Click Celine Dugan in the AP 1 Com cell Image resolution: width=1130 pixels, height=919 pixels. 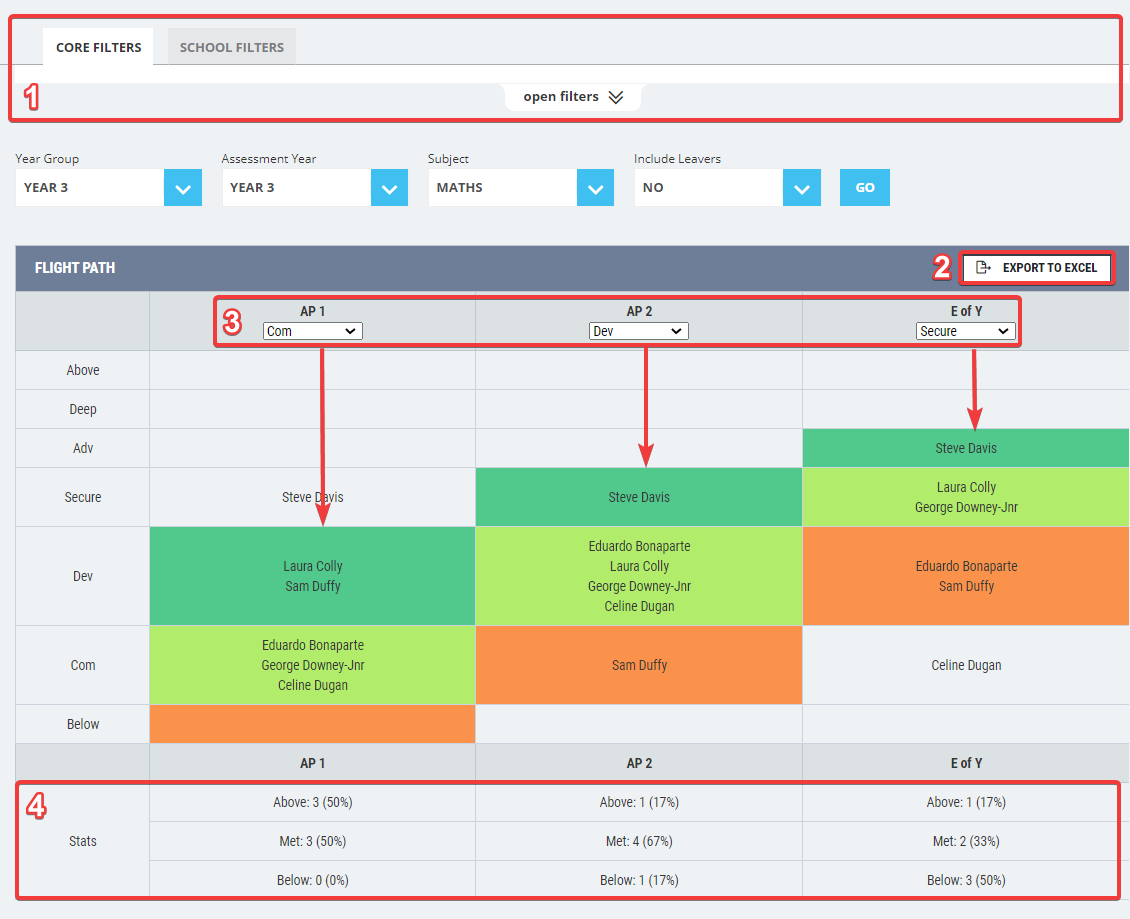coord(313,685)
